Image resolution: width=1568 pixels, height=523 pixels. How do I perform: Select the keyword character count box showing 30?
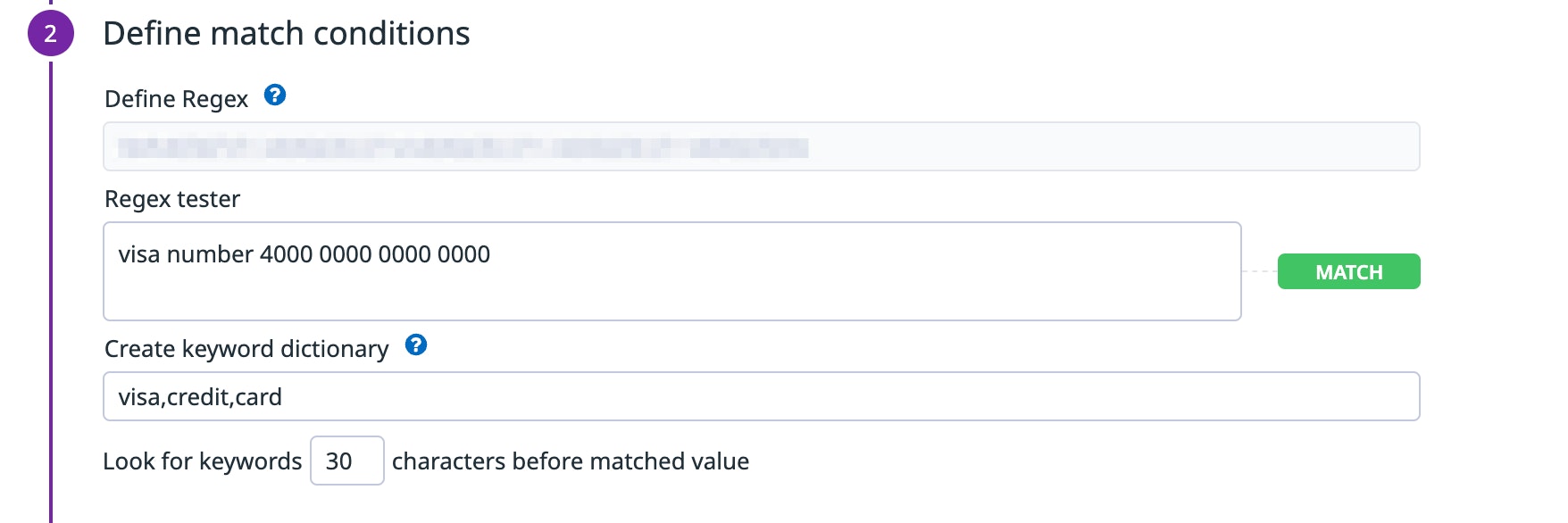(x=346, y=461)
